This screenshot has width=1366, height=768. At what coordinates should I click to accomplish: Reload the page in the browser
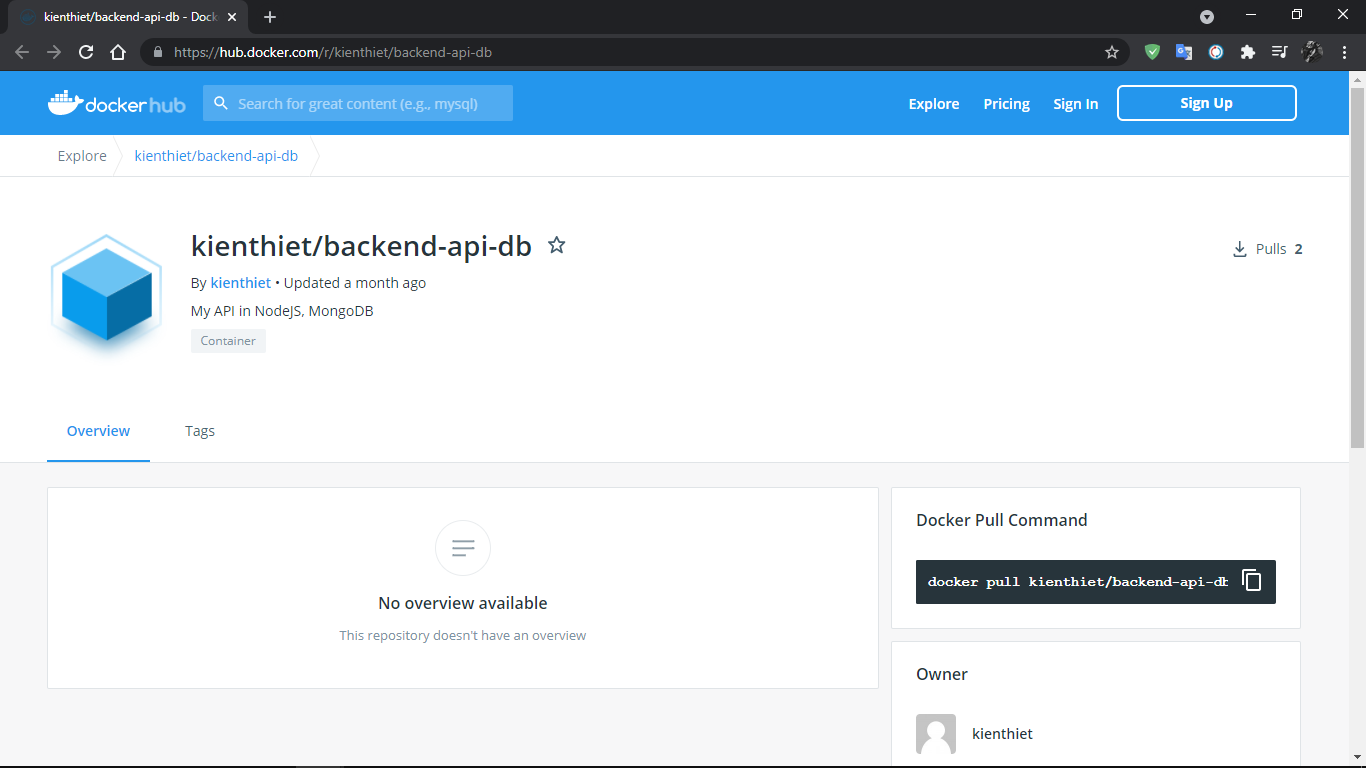[86, 52]
